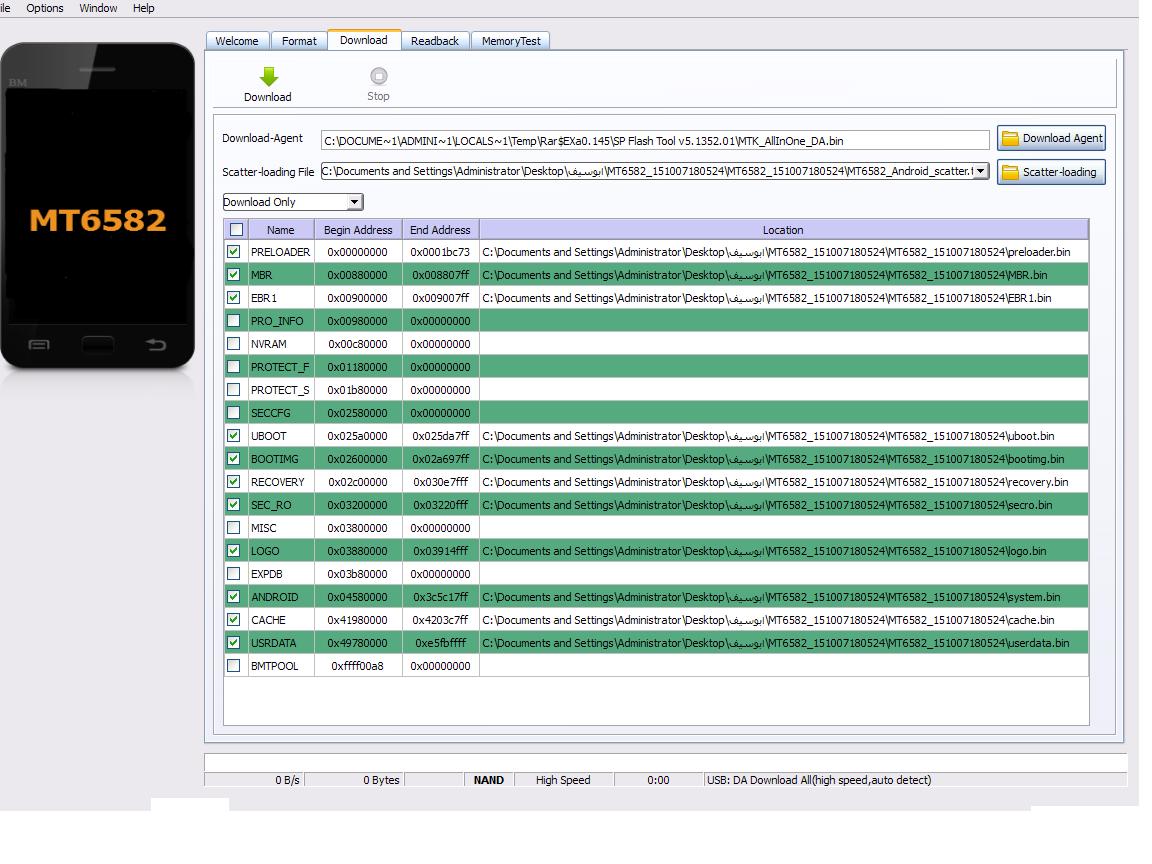
Task: Click the Download-Agent path field
Action: [x=655, y=140]
